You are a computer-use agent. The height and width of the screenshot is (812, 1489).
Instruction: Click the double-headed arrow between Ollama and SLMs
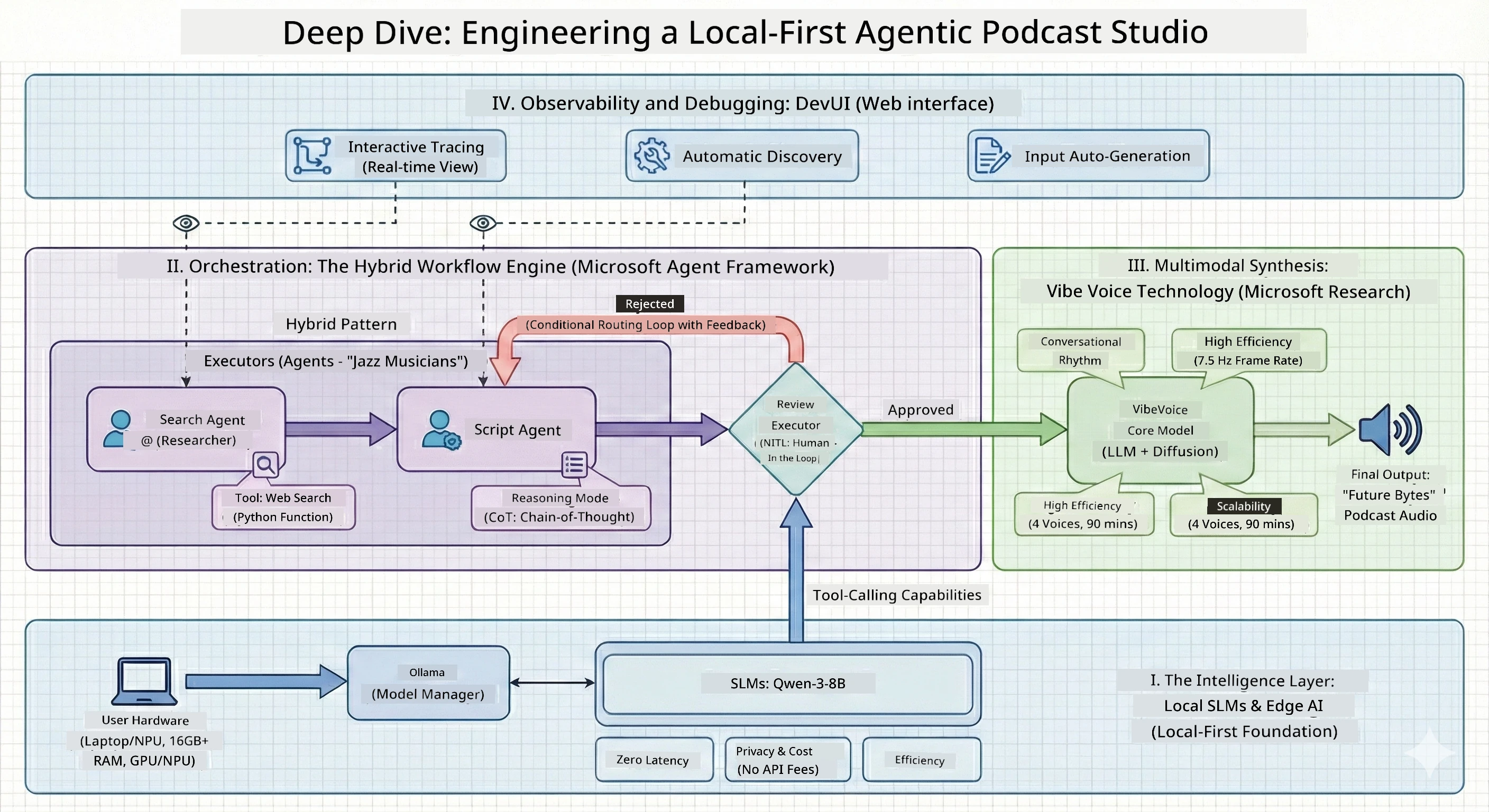[x=553, y=683]
